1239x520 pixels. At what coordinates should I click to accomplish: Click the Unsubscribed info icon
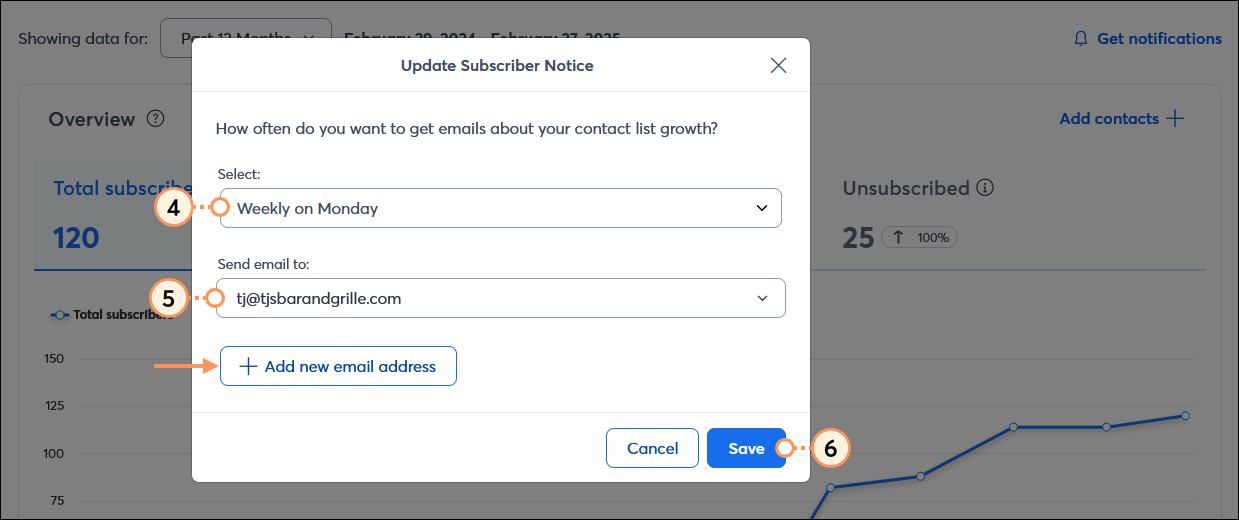click(x=985, y=188)
